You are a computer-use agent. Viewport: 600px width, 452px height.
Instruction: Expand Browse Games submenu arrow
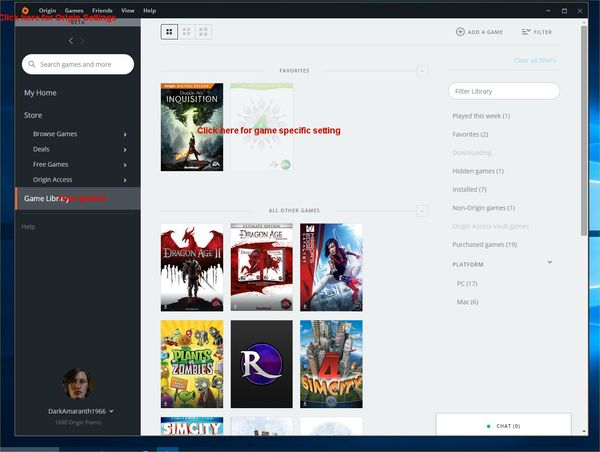pyautogui.click(x=125, y=134)
